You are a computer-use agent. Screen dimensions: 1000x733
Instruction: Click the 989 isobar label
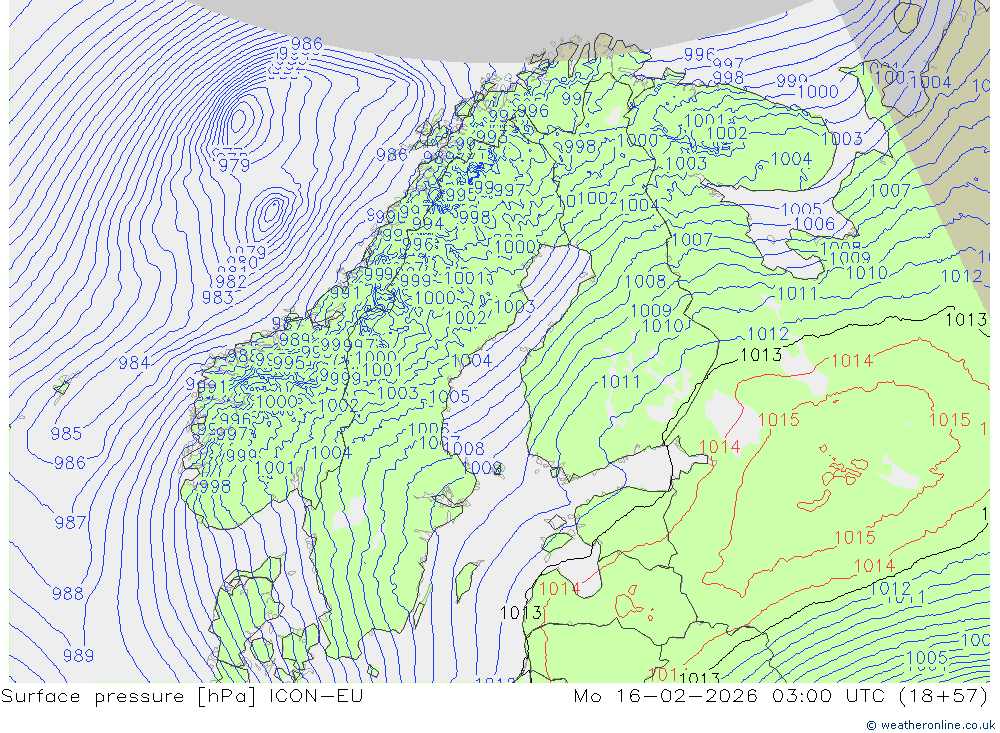point(78,656)
